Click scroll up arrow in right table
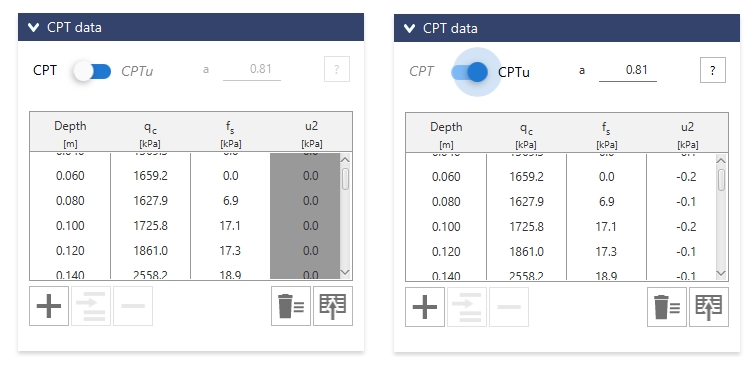Image resolution: width=750 pixels, height=366 pixels. (x=722, y=161)
